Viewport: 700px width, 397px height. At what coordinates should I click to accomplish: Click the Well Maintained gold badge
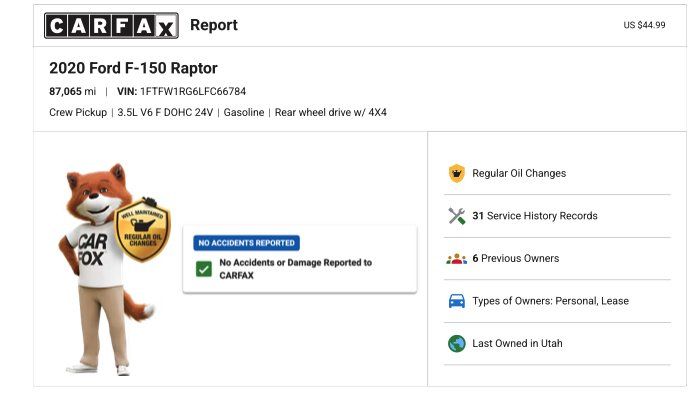pyautogui.click(x=142, y=230)
